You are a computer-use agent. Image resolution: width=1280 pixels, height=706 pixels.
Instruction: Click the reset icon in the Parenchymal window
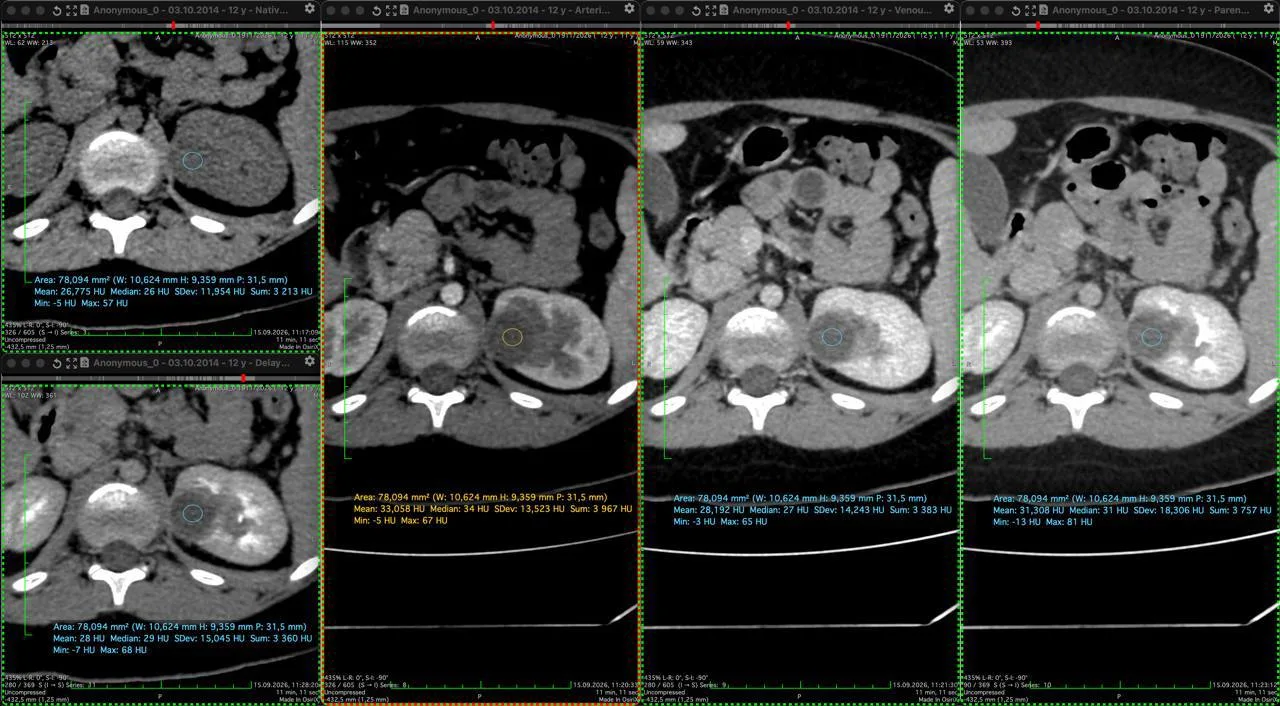(x=1017, y=10)
